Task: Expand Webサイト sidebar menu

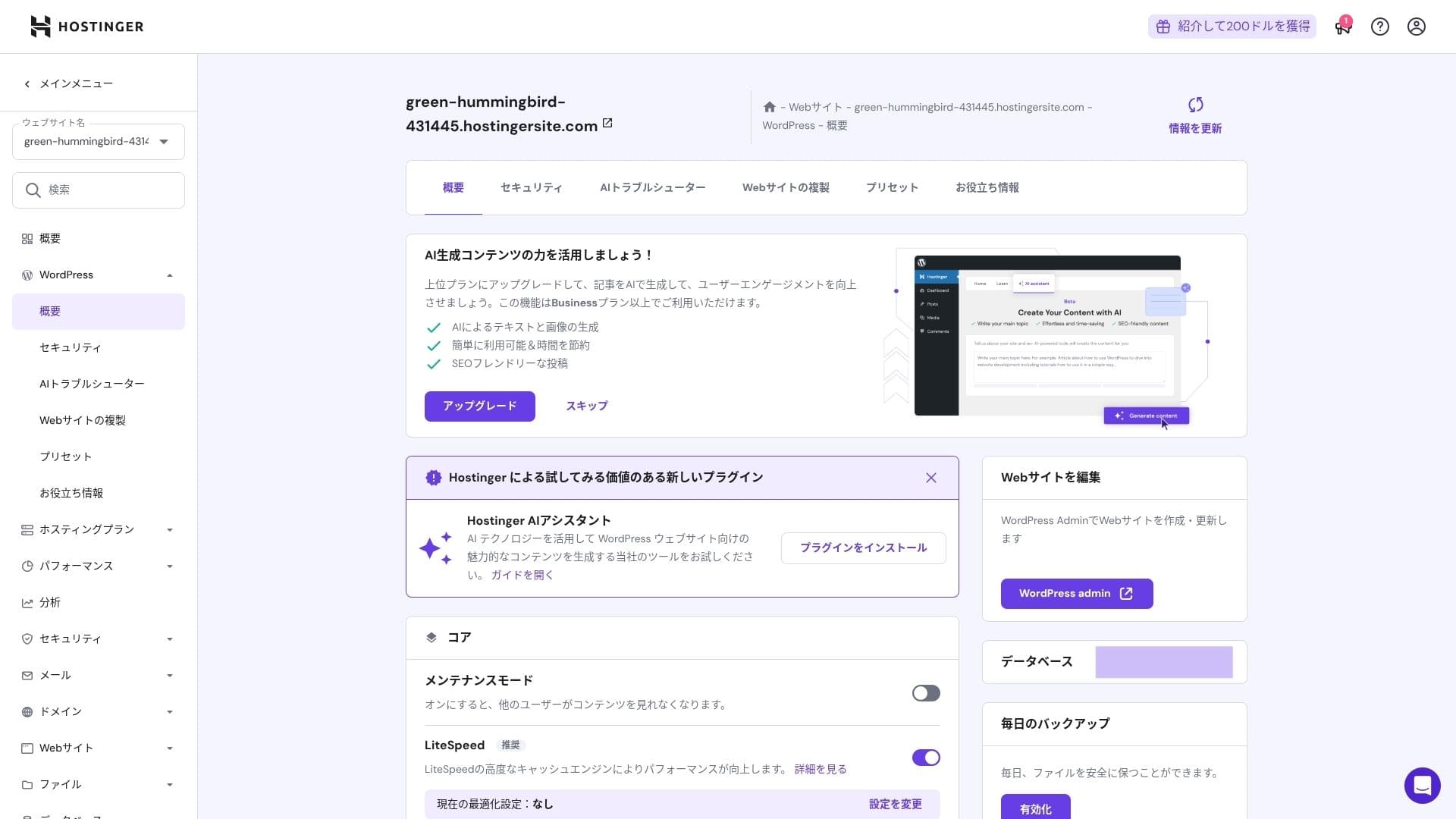Action: click(x=170, y=748)
